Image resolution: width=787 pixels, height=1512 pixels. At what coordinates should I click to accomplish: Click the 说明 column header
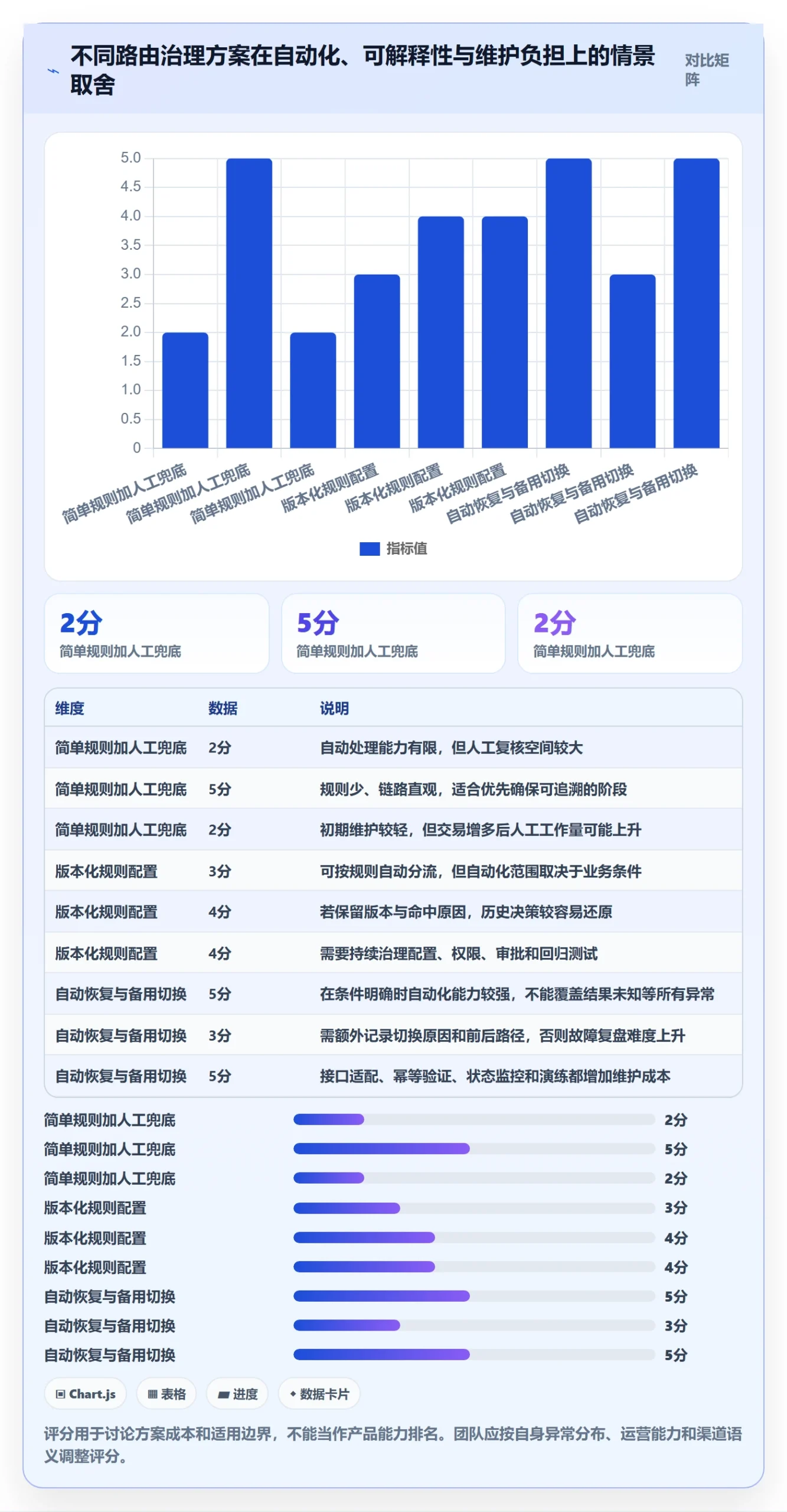(x=334, y=708)
